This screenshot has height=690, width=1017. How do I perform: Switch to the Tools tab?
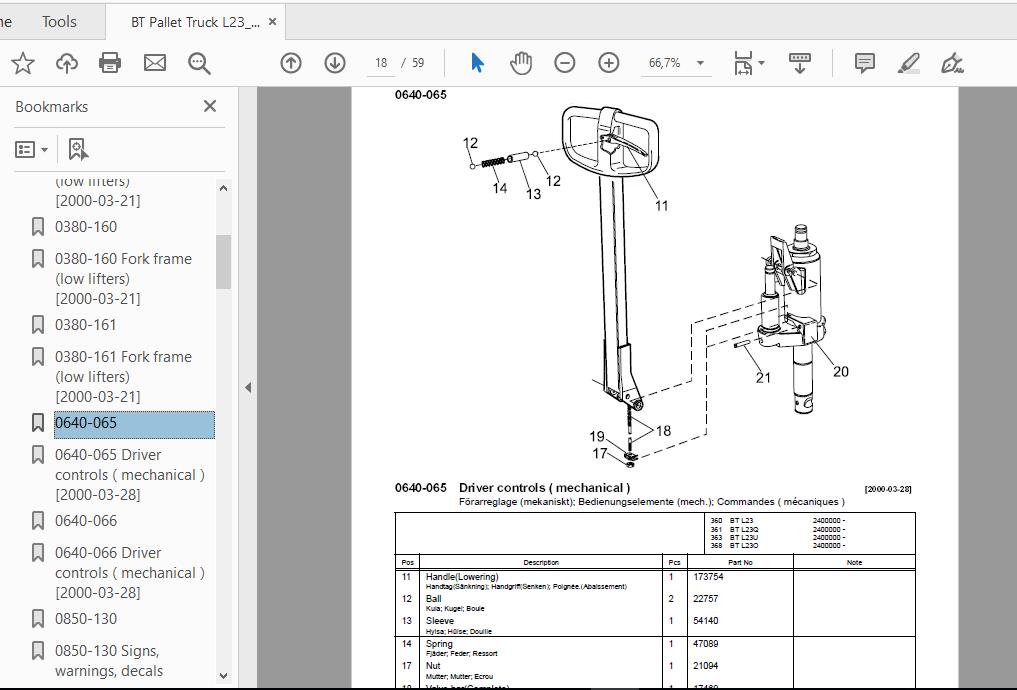[x=59, y=21]
